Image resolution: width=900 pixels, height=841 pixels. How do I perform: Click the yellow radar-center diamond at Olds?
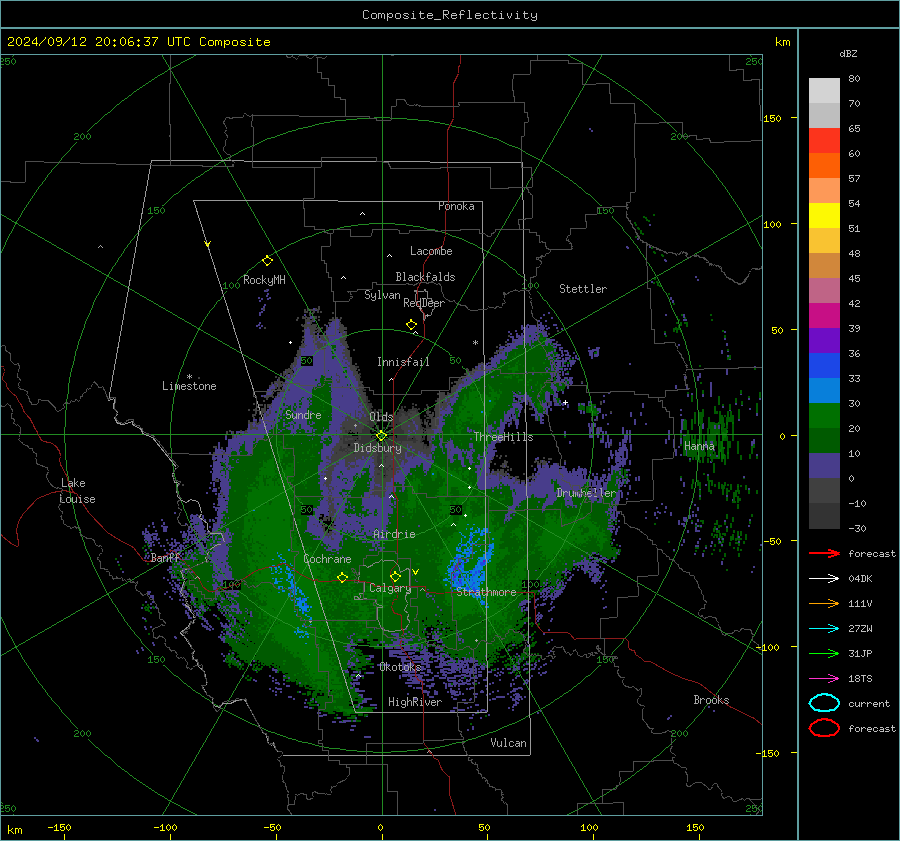coord(381,436)
